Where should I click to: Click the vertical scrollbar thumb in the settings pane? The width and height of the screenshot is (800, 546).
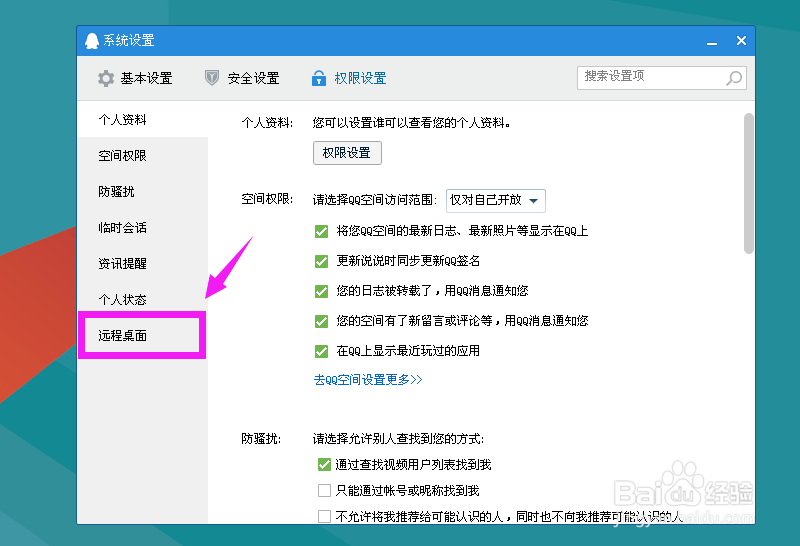pyautogui.click(x=748, y=184)
